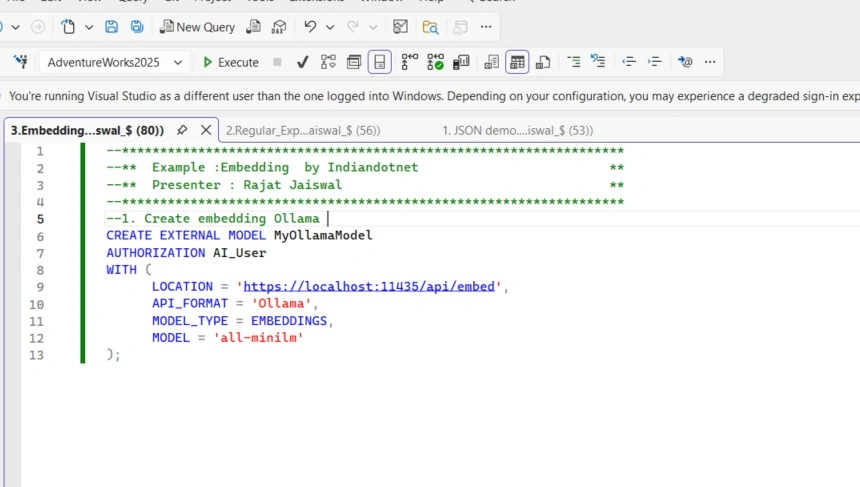This screenshot has height=487, width=860.
Task: Execute the current query
Action: [x=230, y=62]
